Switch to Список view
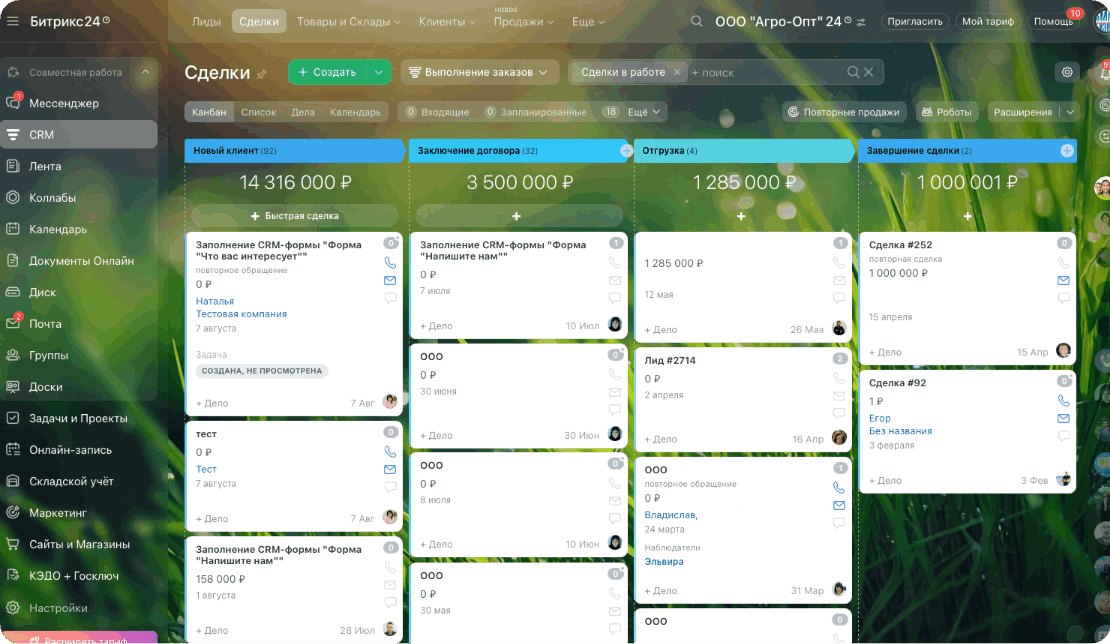The image size is (1110, 644). tap(258, 112)
